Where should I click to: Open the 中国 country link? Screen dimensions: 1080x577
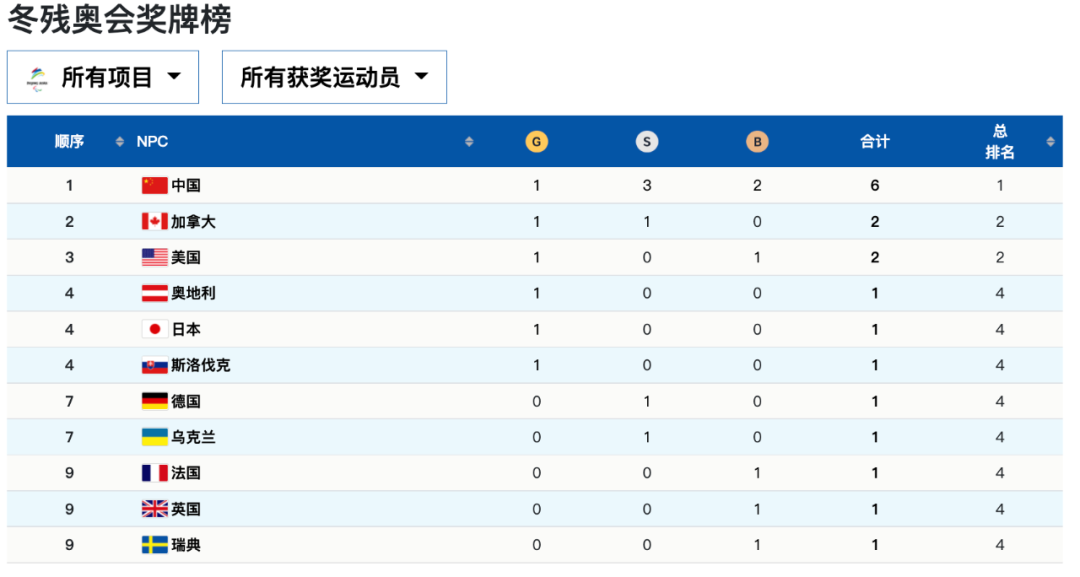tap(186, 185)
